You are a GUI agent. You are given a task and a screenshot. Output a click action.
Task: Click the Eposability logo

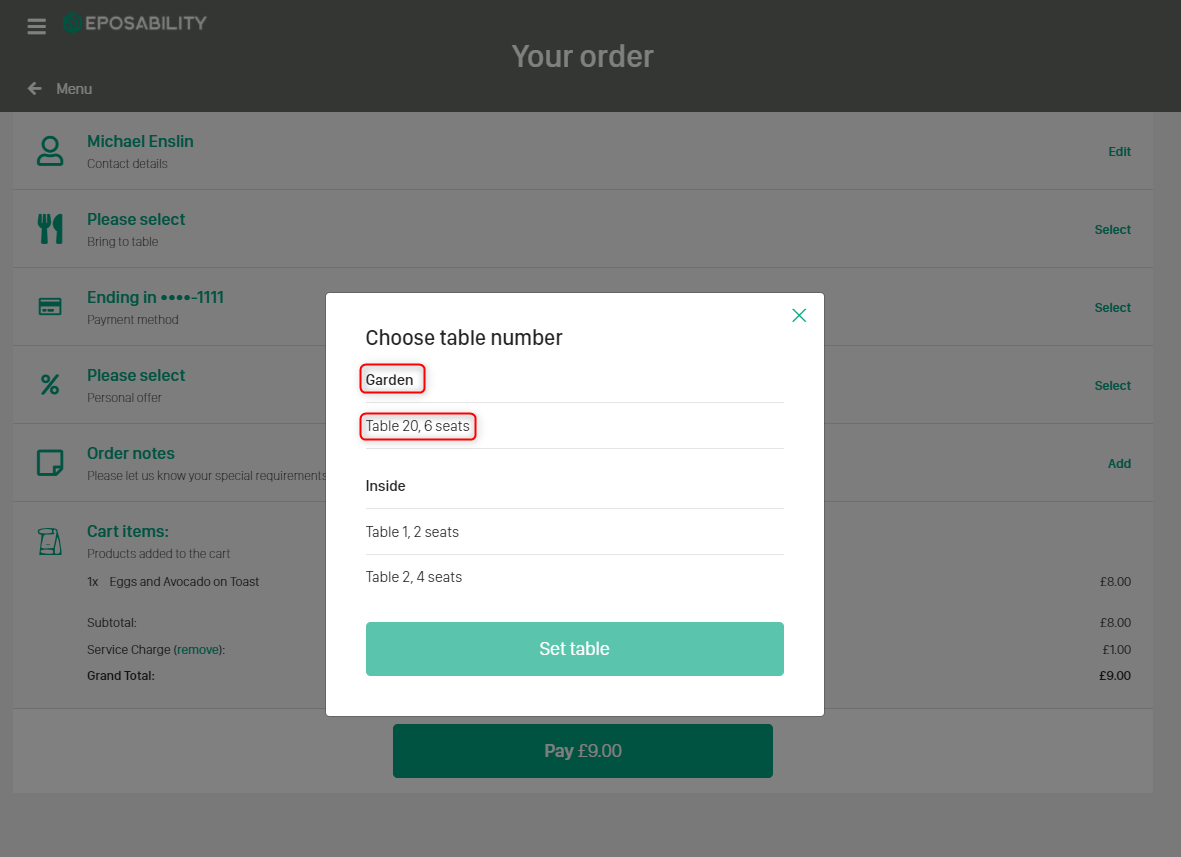(135, 22)
